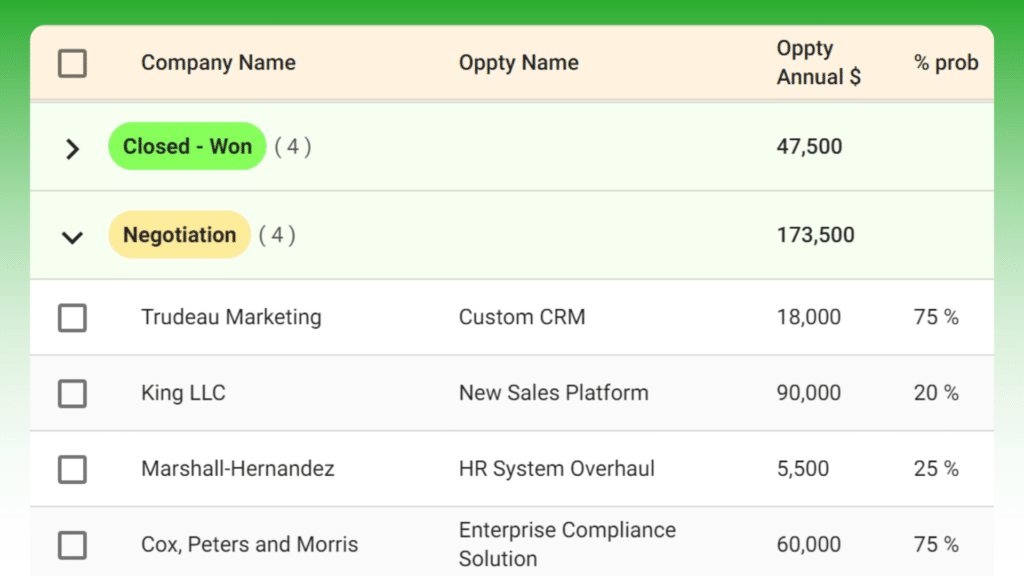The width and height of the screenshot is (1024, 576).
Task: Click the 20 % probability for King LLC
Action: [936, 392]
